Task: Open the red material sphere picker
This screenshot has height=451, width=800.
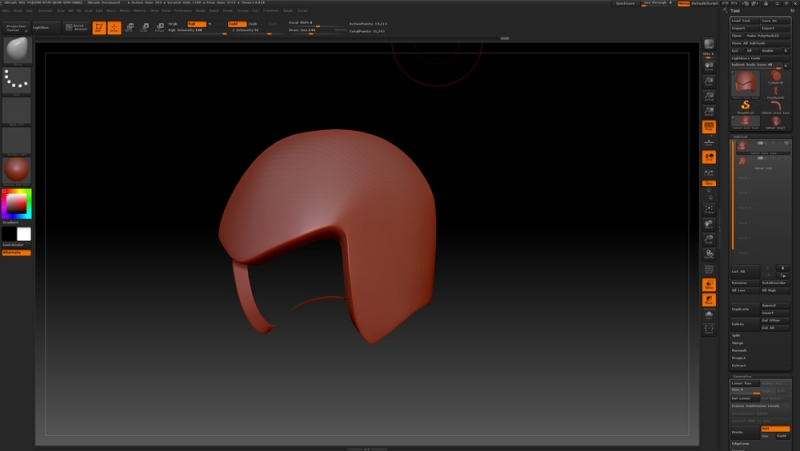Action: (x=16, y=169)
